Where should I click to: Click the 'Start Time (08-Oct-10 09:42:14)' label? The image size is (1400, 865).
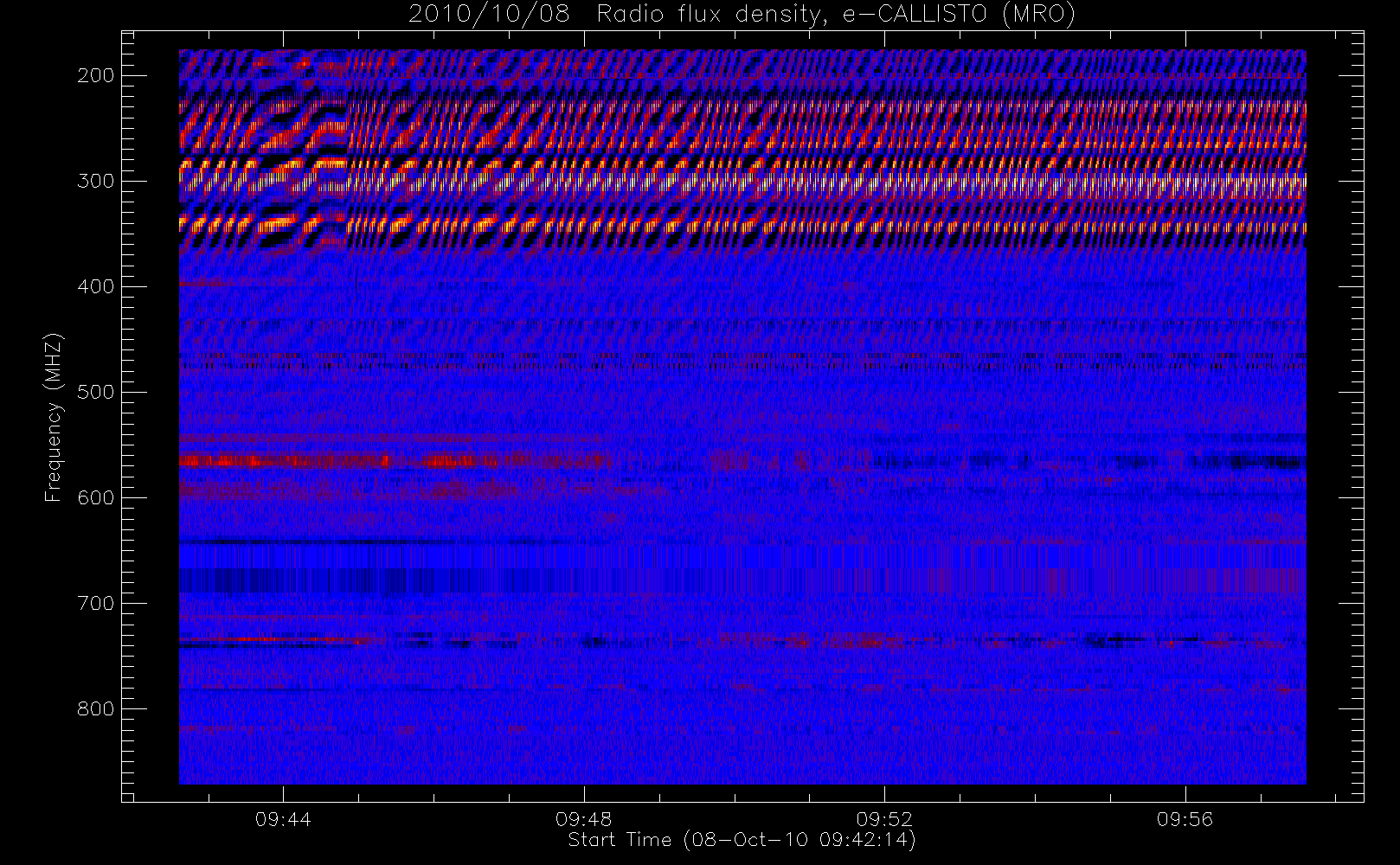tap(742, 840)
